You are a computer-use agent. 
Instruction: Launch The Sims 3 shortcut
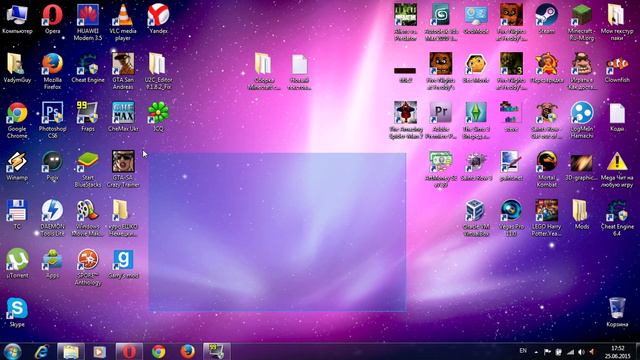pos(476,120)
